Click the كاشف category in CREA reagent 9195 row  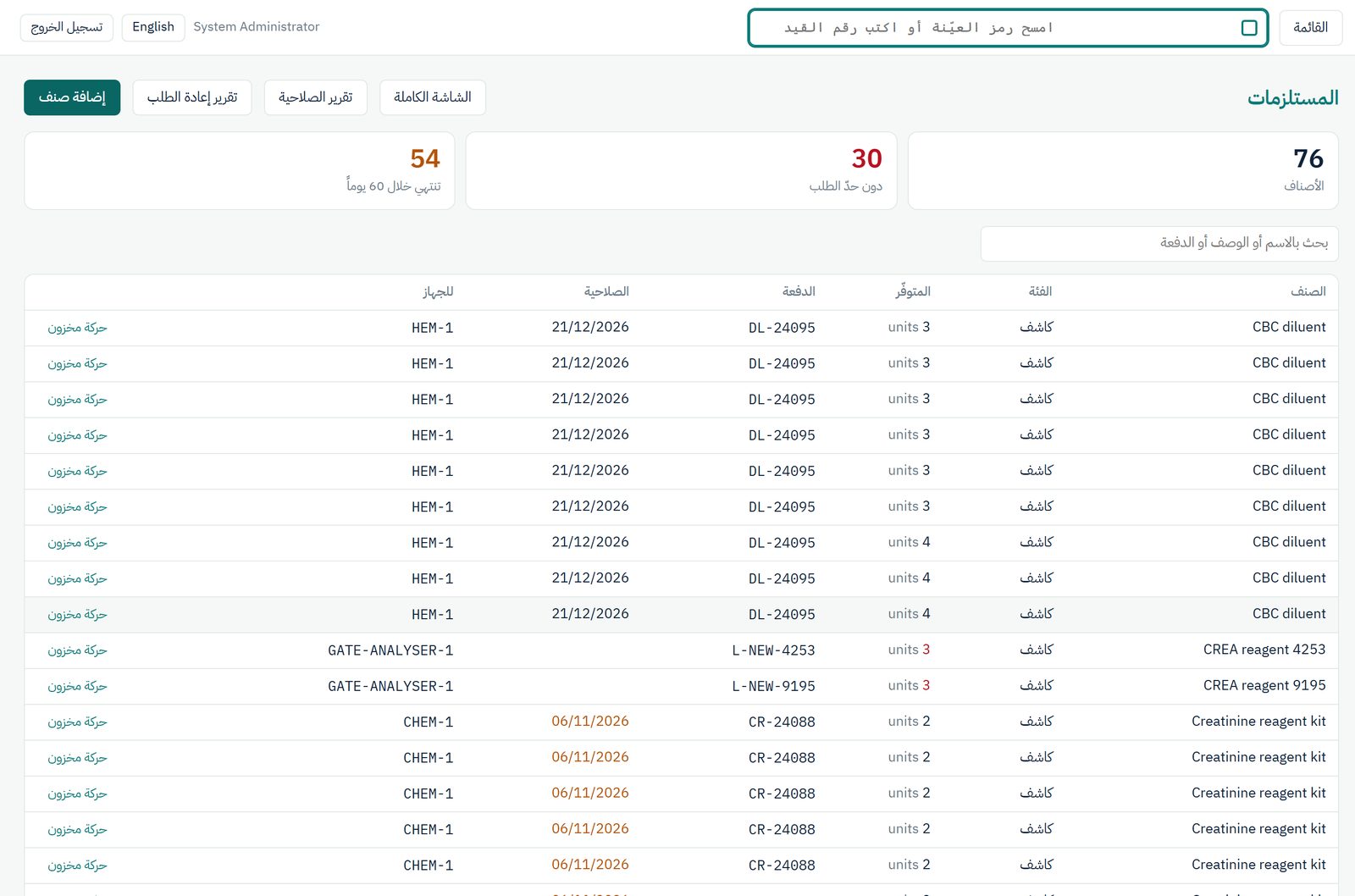point(1036,685)
